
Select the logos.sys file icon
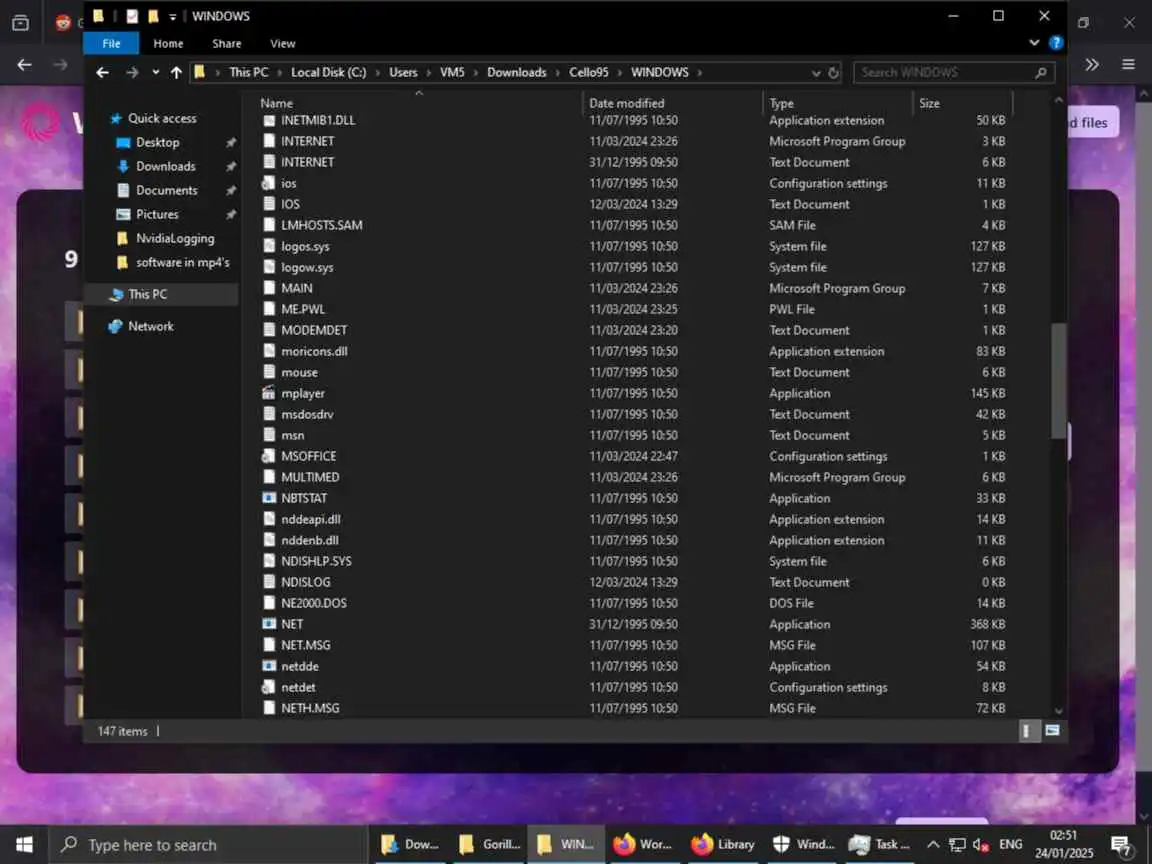point(269,246)
